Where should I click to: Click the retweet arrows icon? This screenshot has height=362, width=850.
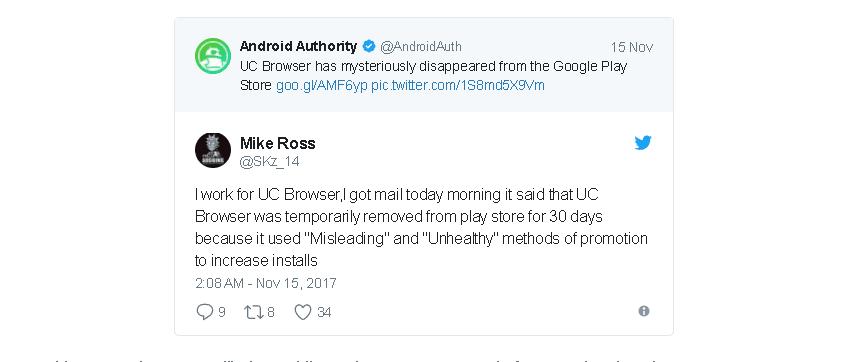point(253,312)
